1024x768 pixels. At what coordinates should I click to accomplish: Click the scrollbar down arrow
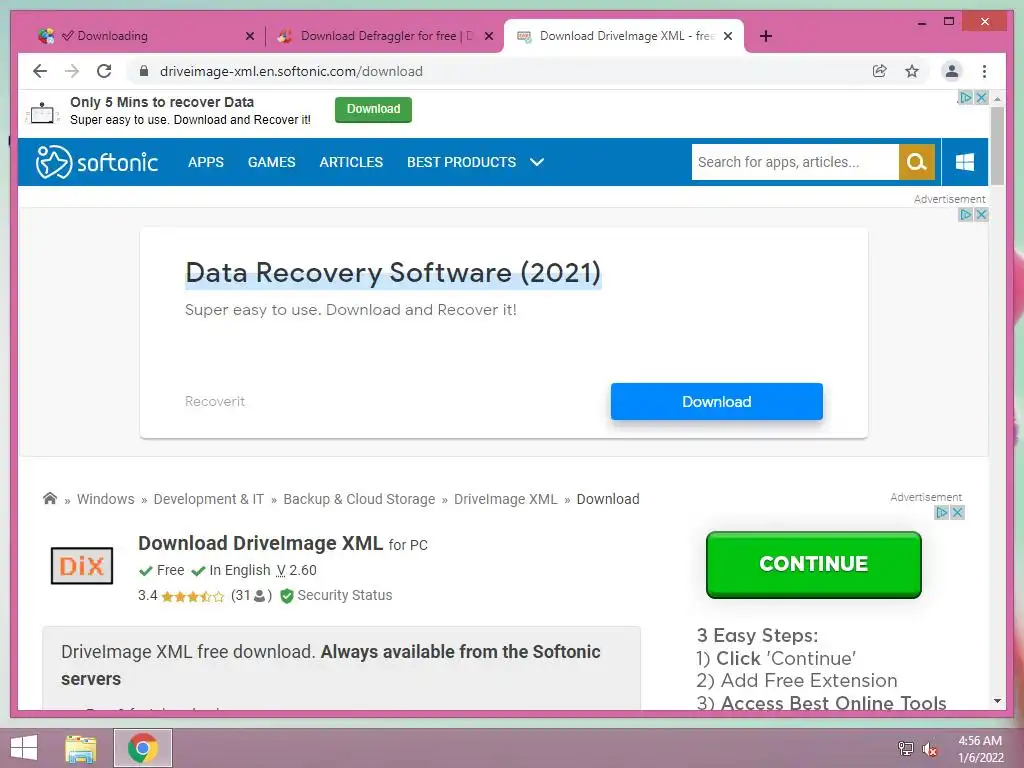tap(997, 701)
